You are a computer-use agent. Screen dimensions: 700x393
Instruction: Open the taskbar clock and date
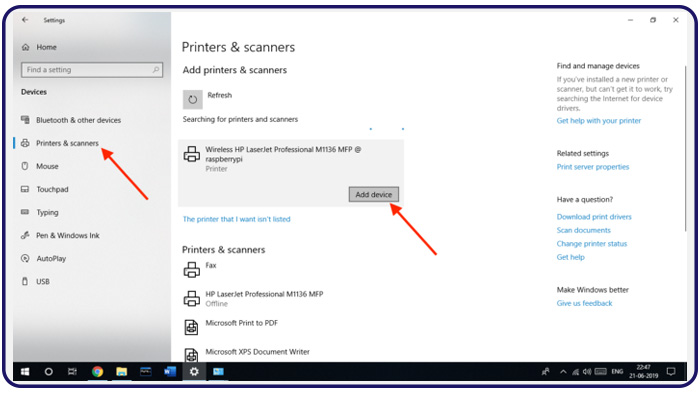(643, 372)
